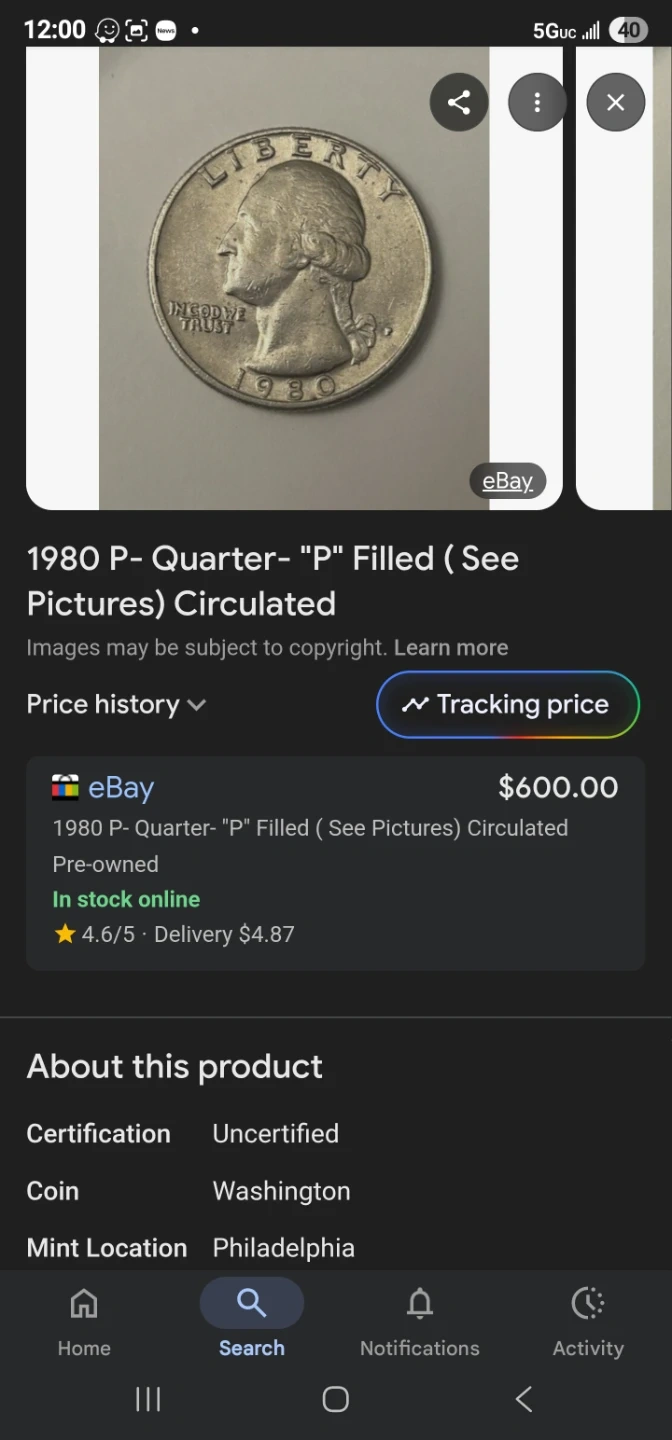Close the image viewer with X
This screenshot has width=672, height=1440.
coord(615,102)
